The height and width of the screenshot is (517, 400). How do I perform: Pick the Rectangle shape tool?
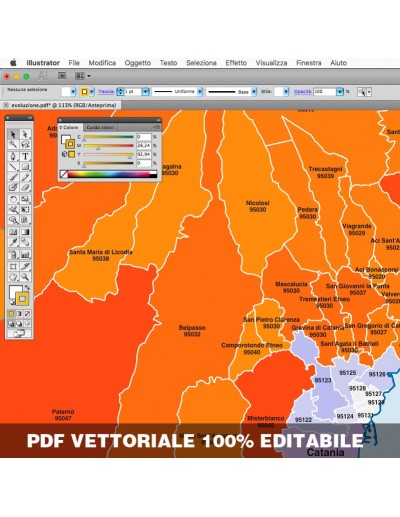coord(25,167)
